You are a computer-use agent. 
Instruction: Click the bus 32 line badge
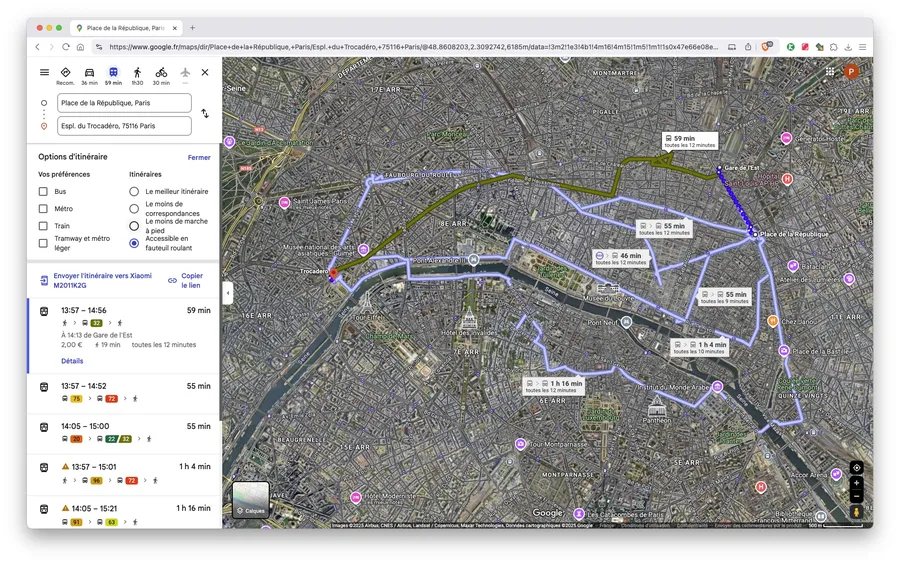tap(96, 323)
